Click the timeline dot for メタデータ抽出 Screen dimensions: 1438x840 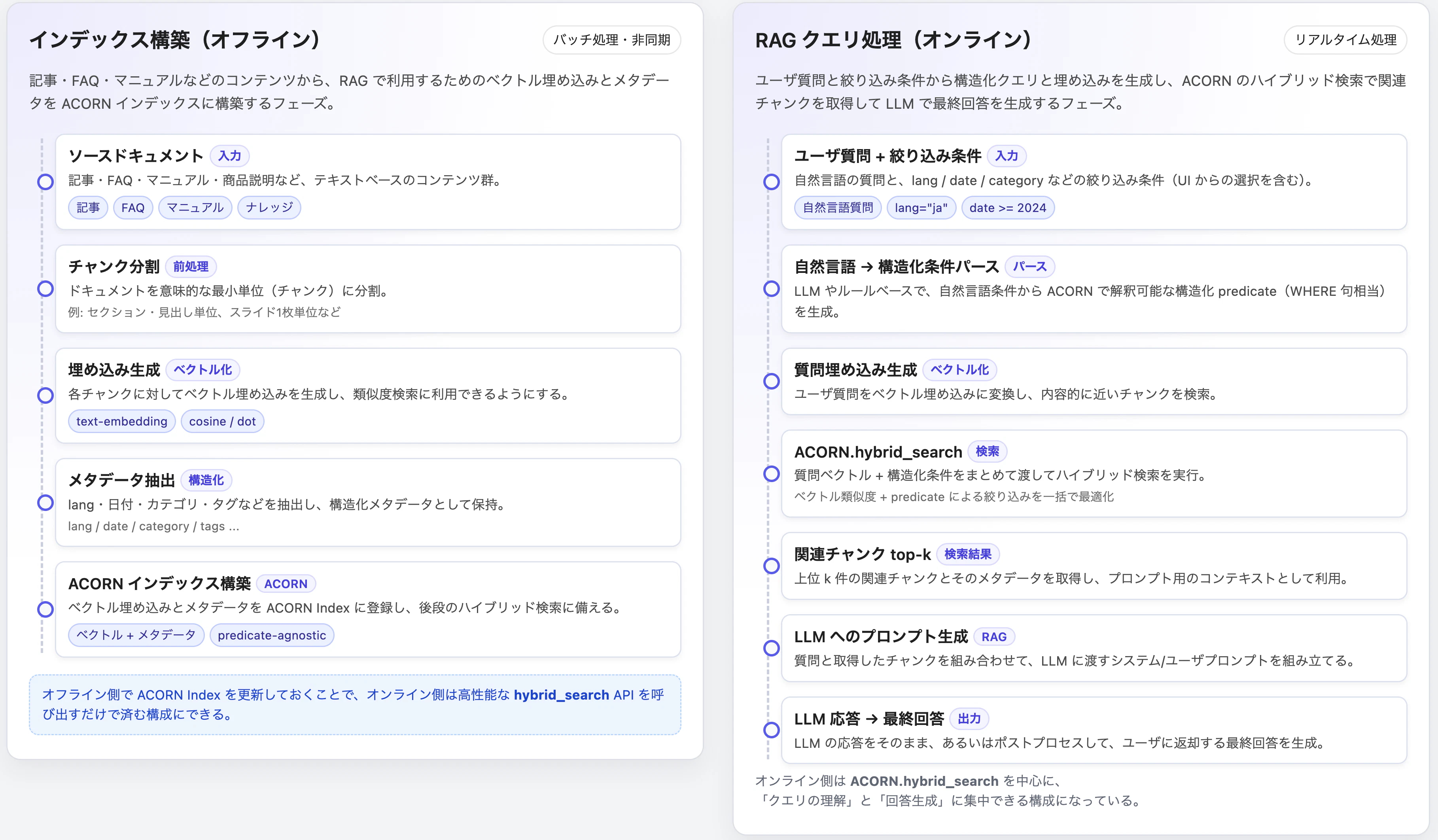pyautogui.click(x=45, y=503)
